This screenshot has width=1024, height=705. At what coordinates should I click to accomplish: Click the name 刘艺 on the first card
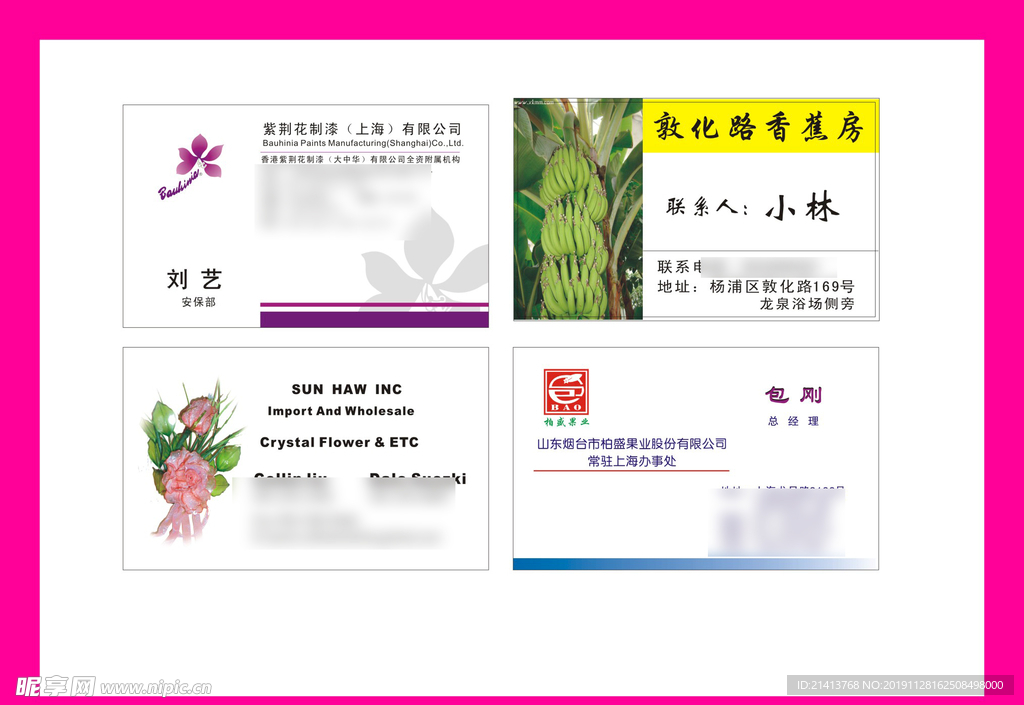click(195, 279)
